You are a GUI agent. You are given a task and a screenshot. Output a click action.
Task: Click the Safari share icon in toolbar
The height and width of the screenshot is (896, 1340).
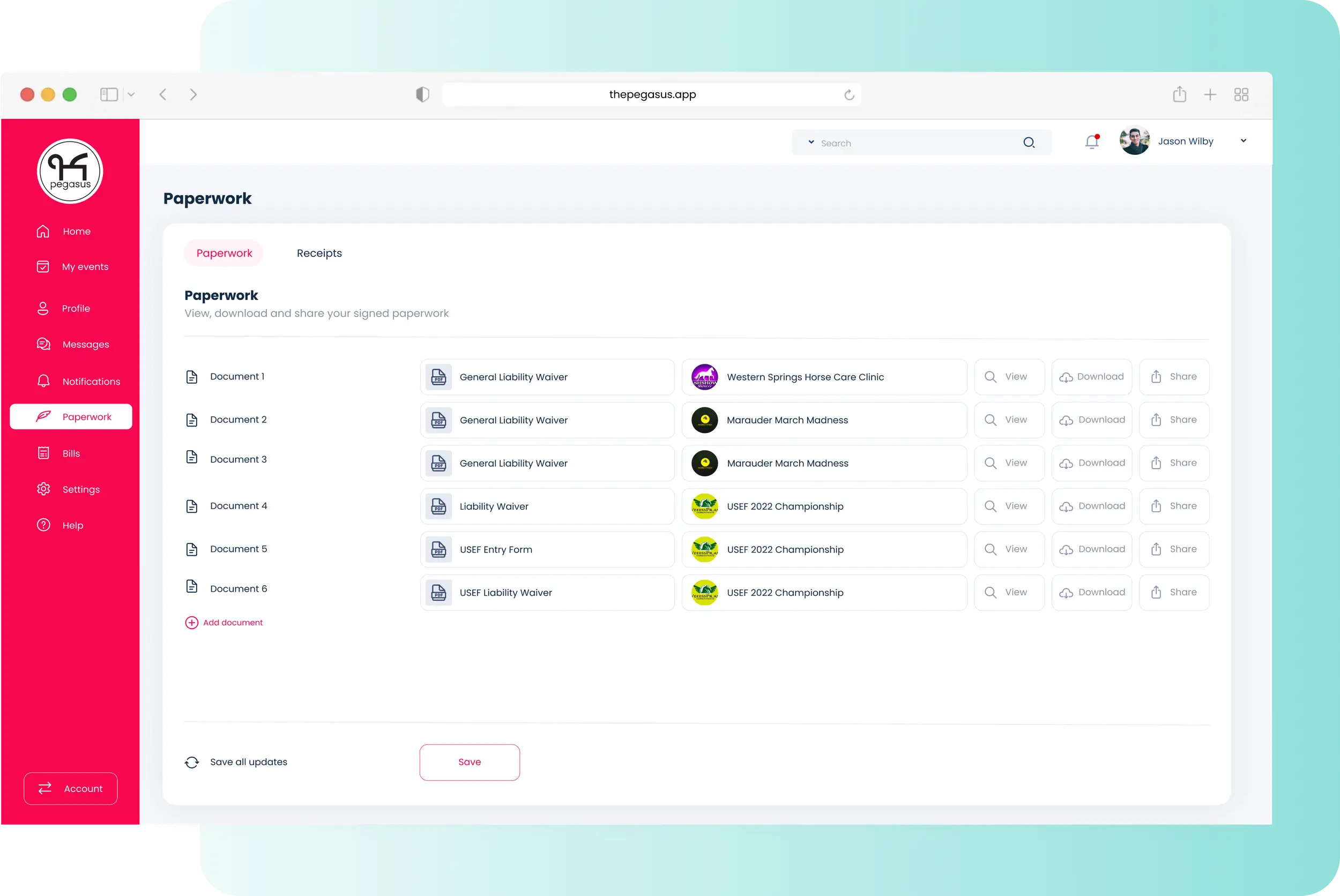1179,94
